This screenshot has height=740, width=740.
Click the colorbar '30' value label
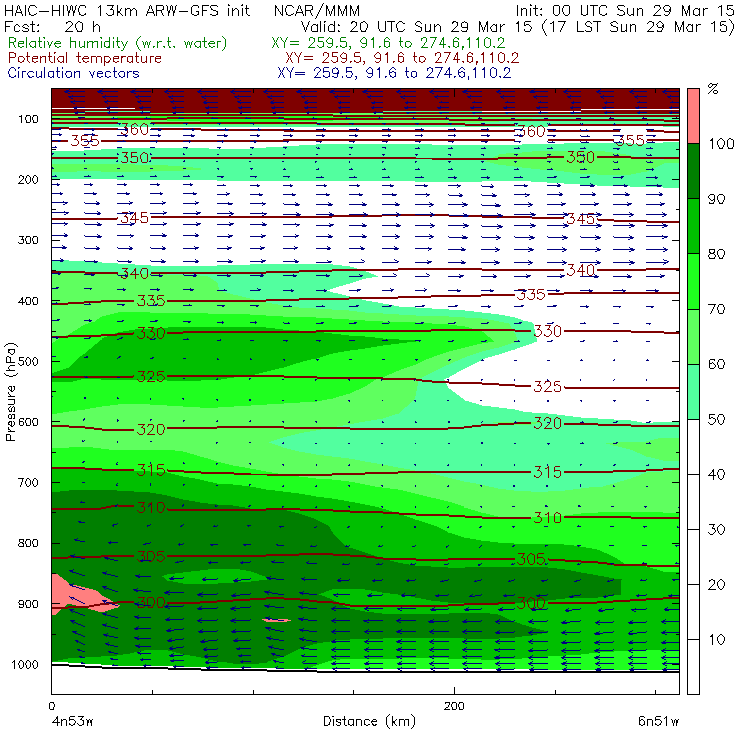point(716,530)
